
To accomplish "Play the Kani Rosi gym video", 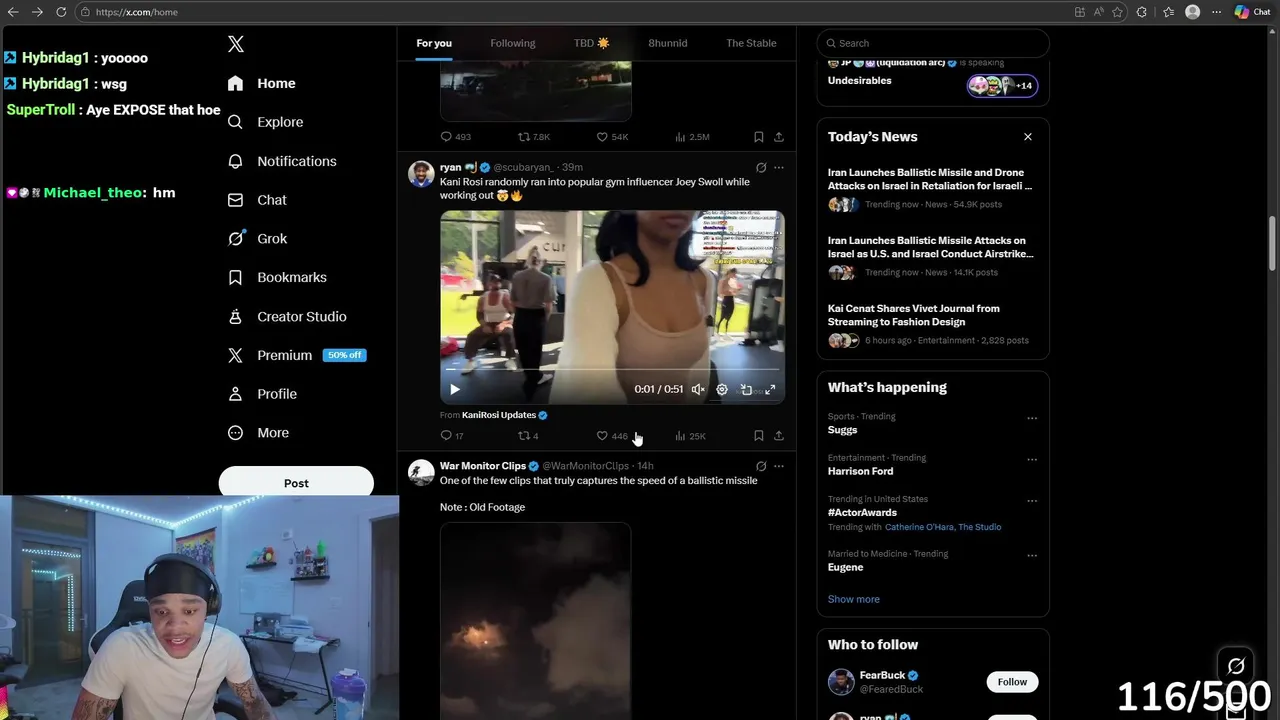I will (x=454, y=389).
